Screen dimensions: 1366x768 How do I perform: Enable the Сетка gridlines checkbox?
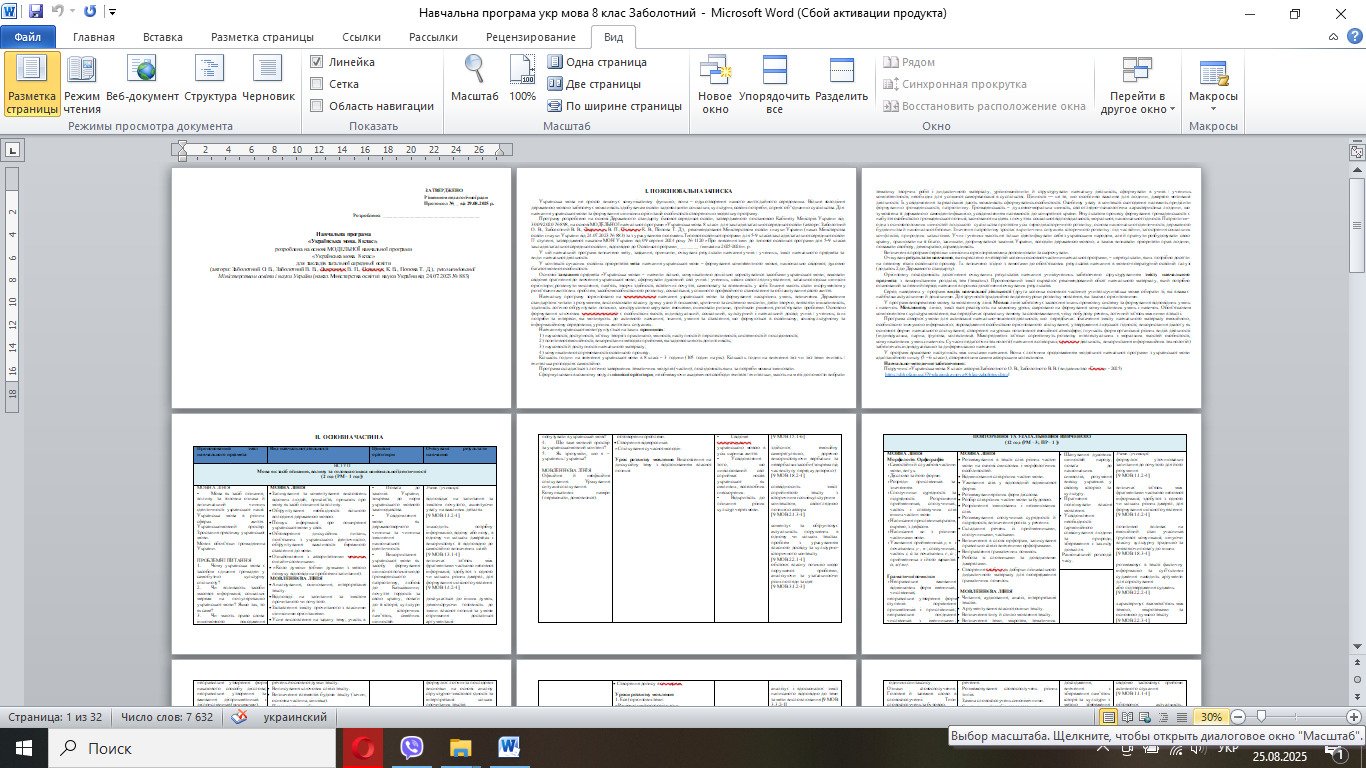point(317,84)
